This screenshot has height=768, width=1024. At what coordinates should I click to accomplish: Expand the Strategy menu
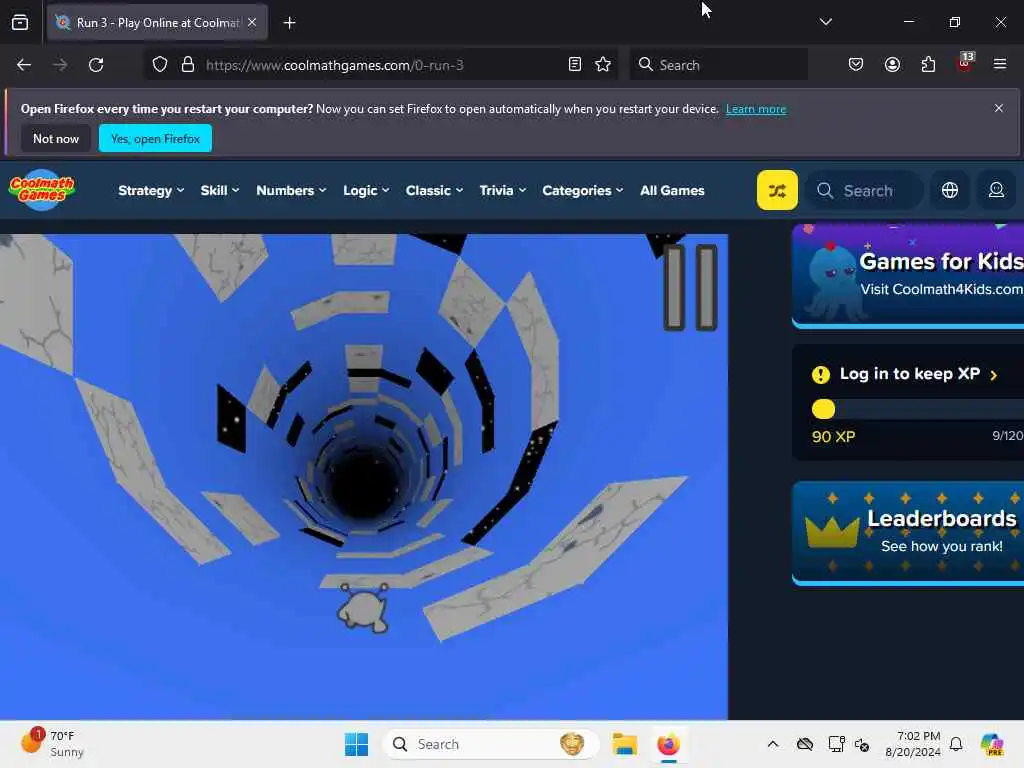[x=151, y=191]
